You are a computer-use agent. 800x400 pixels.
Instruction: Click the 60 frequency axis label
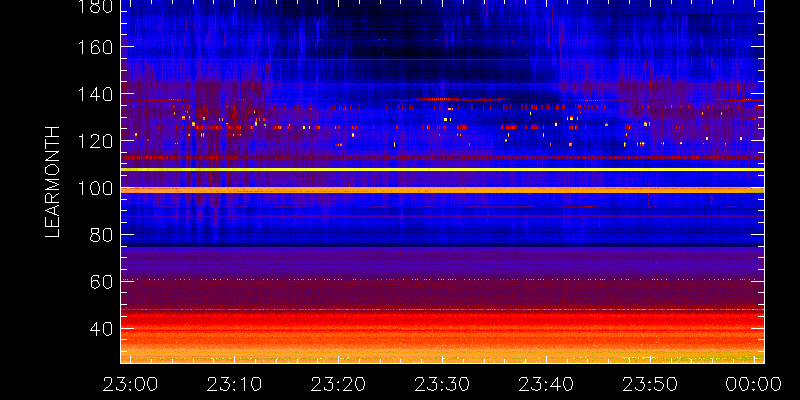coord(101,282)
